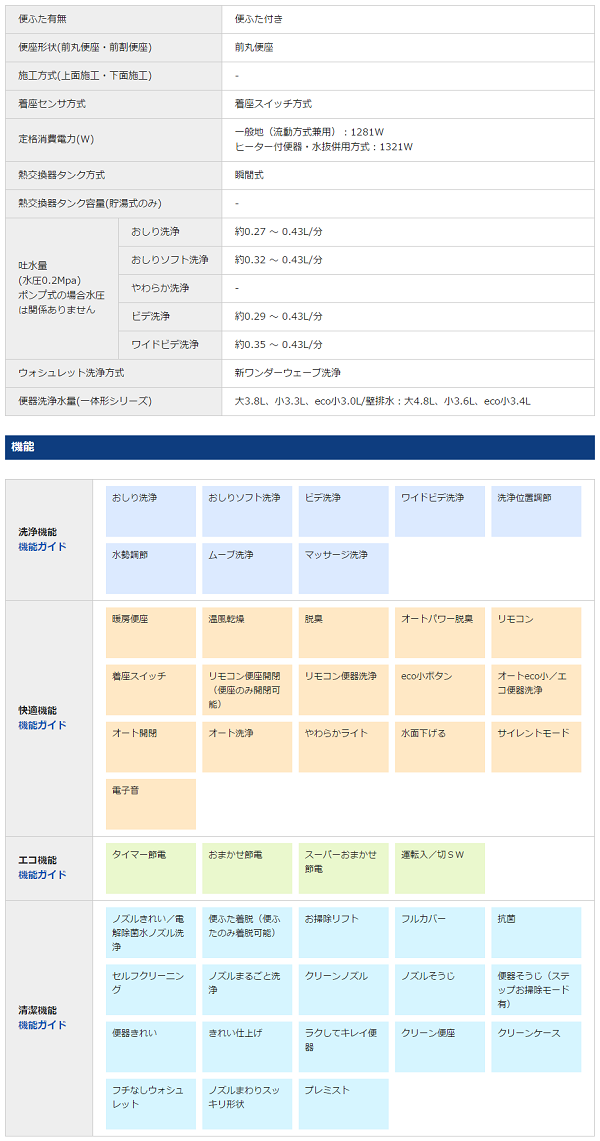The height and width of the screenshot is (1141, 600).
Task: Click the 洗浄位置調節 feature tile
Action: coord(536,512)
